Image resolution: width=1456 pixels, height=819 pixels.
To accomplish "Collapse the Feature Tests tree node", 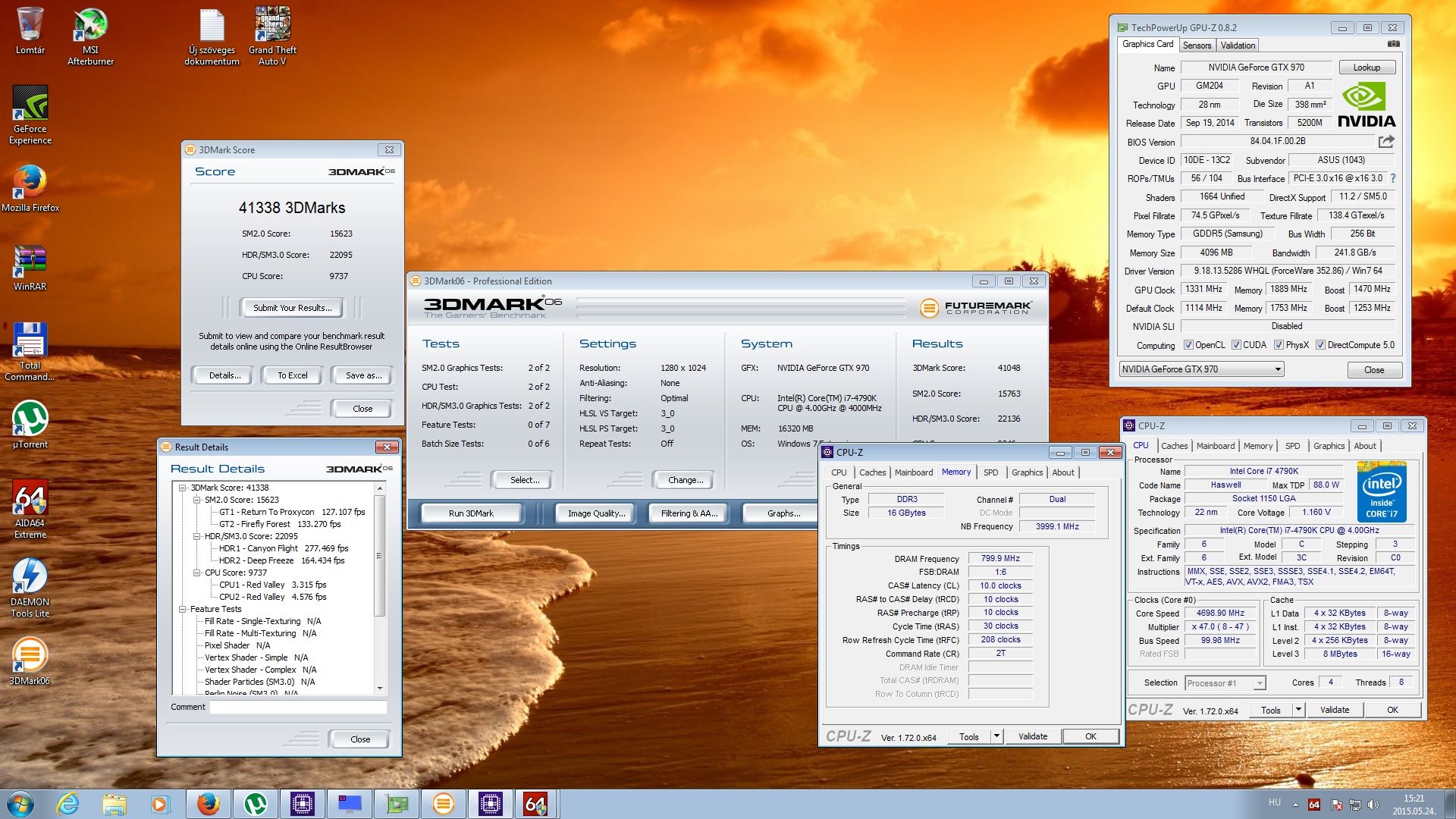I will click(183, 609).
